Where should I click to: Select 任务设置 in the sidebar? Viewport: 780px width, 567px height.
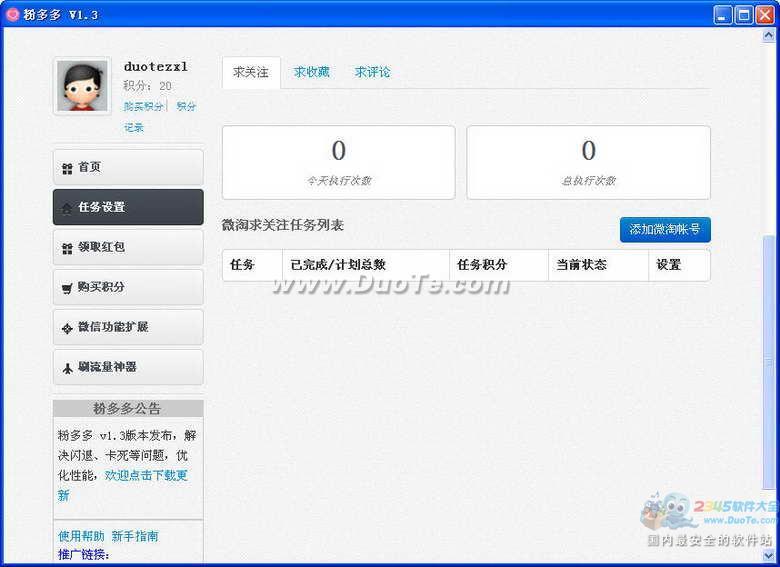point(128,207)
